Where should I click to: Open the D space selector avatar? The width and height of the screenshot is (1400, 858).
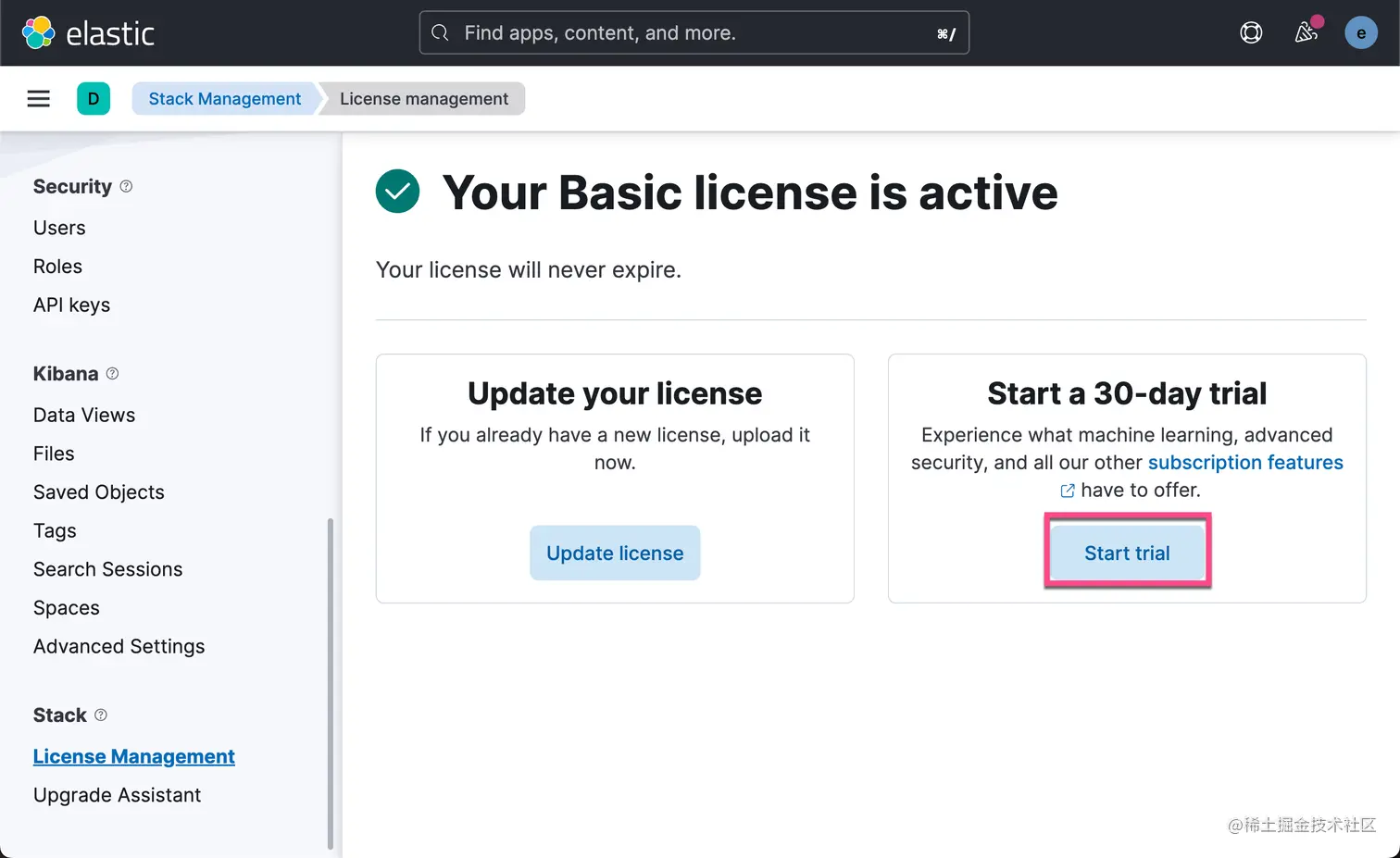[x=94, y=98]
